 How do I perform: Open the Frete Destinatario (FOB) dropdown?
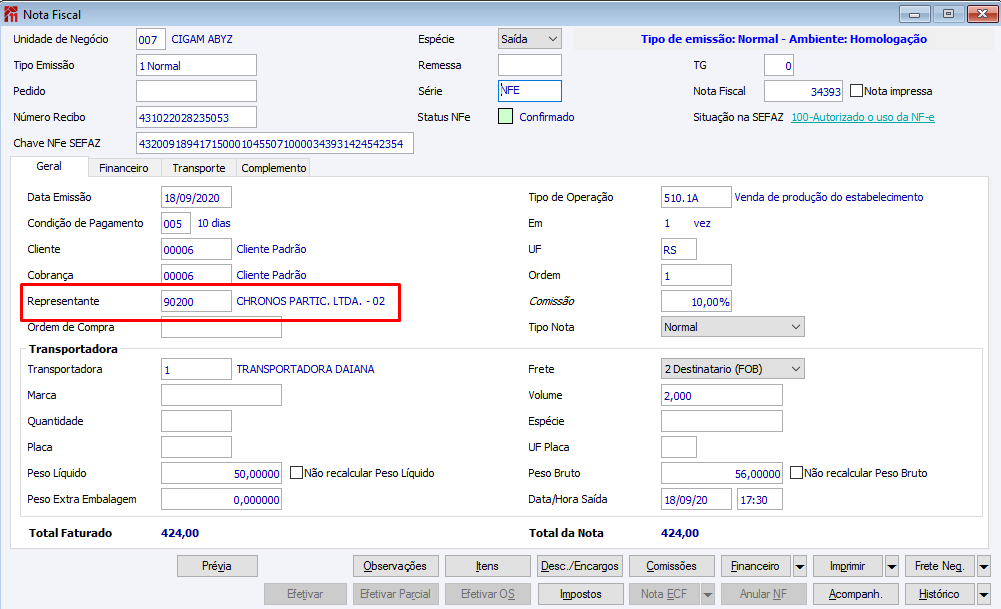[732, 369]
